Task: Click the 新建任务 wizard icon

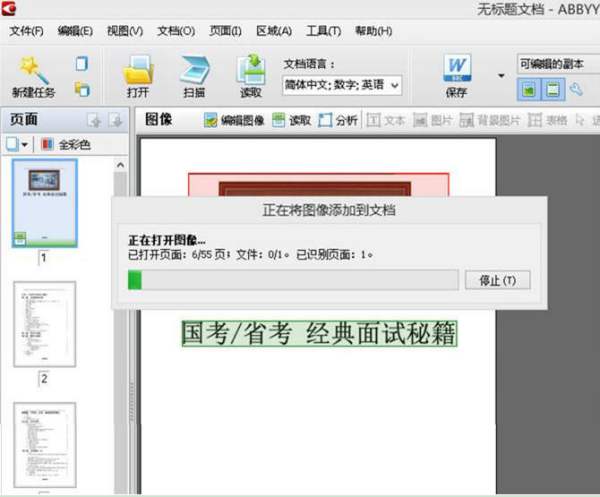Action: coord(34,71)
